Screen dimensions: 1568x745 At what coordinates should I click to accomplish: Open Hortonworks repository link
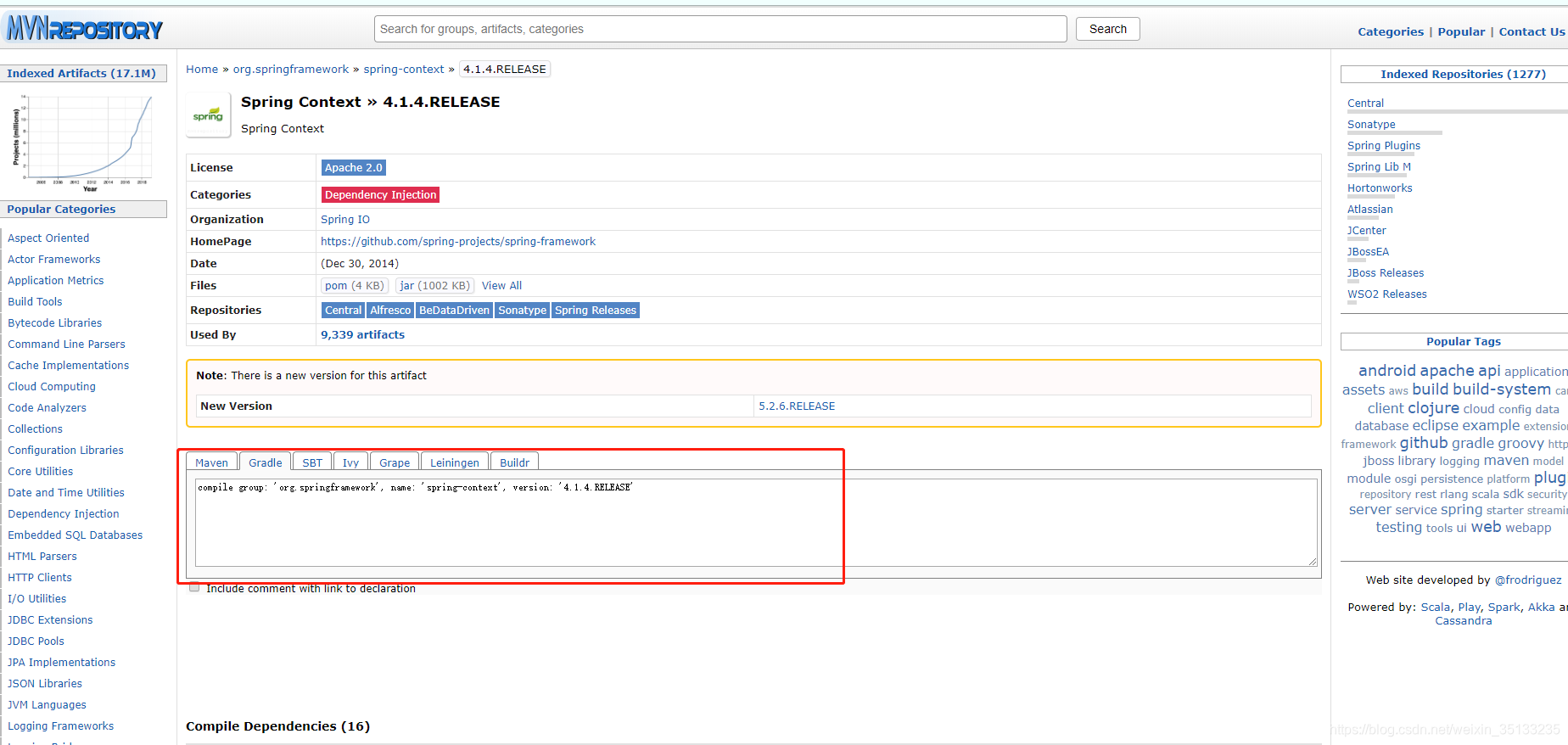click(x=1380, y=188)
